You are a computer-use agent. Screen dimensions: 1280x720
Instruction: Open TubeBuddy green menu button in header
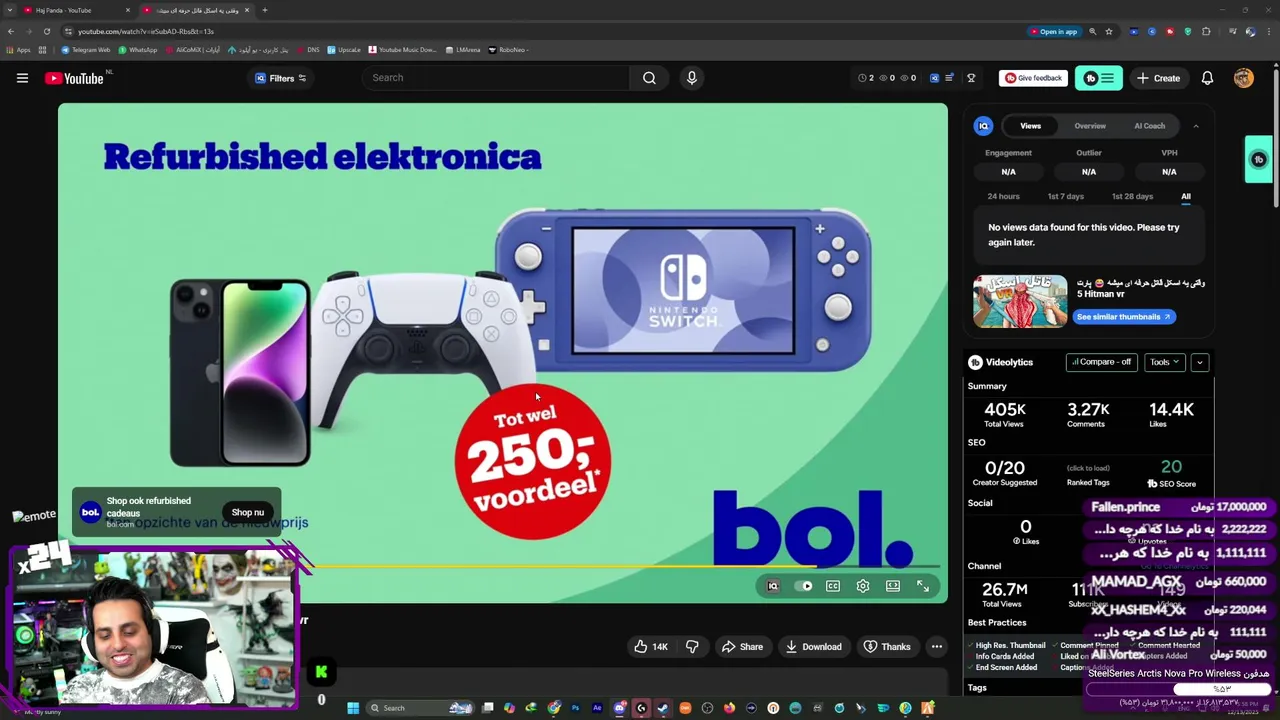pos(1099,78)
